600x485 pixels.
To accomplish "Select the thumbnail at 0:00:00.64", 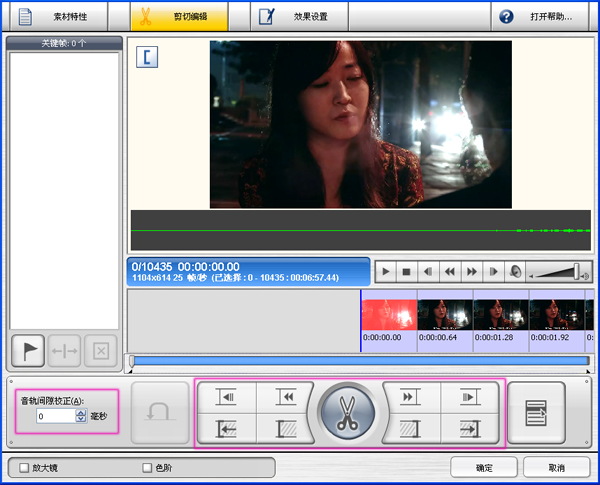I will (445, 315).
